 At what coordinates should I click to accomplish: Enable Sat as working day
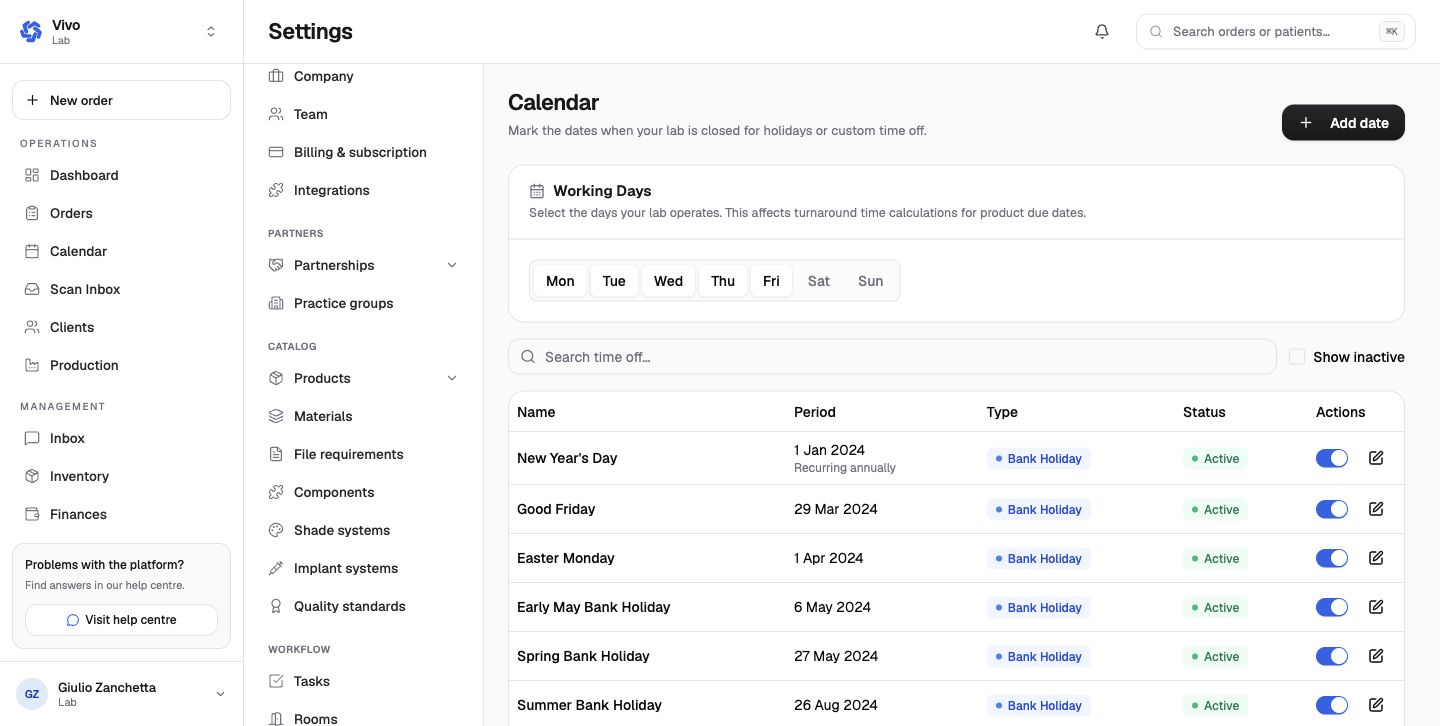[819, 281]
